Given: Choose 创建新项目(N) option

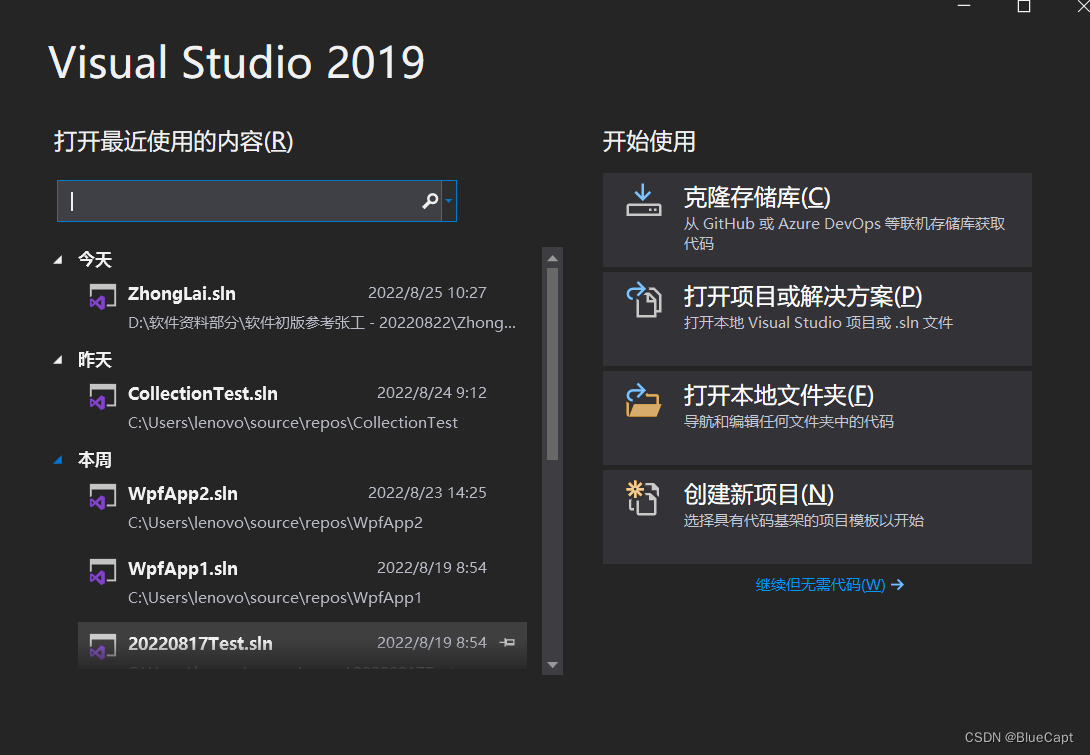Looking at the screenshot, I should coord(818,517).
